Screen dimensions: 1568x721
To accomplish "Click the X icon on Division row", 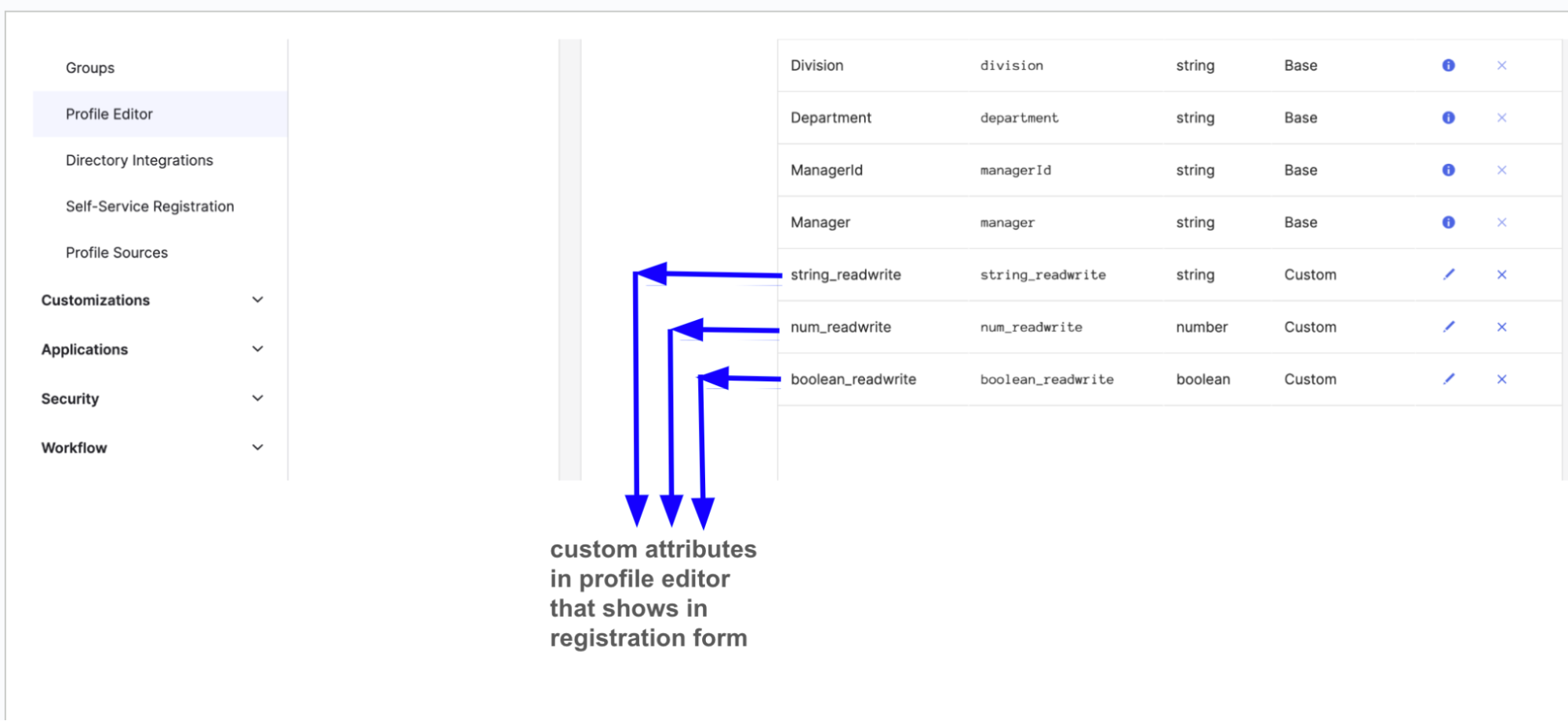I will pos(1501,66).
